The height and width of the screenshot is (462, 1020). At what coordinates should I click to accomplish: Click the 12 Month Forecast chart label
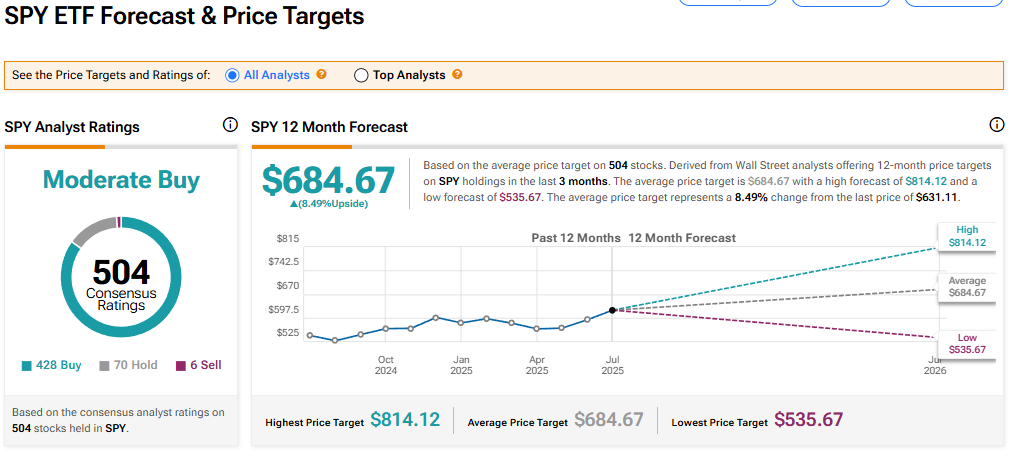(x=682, y=238)
